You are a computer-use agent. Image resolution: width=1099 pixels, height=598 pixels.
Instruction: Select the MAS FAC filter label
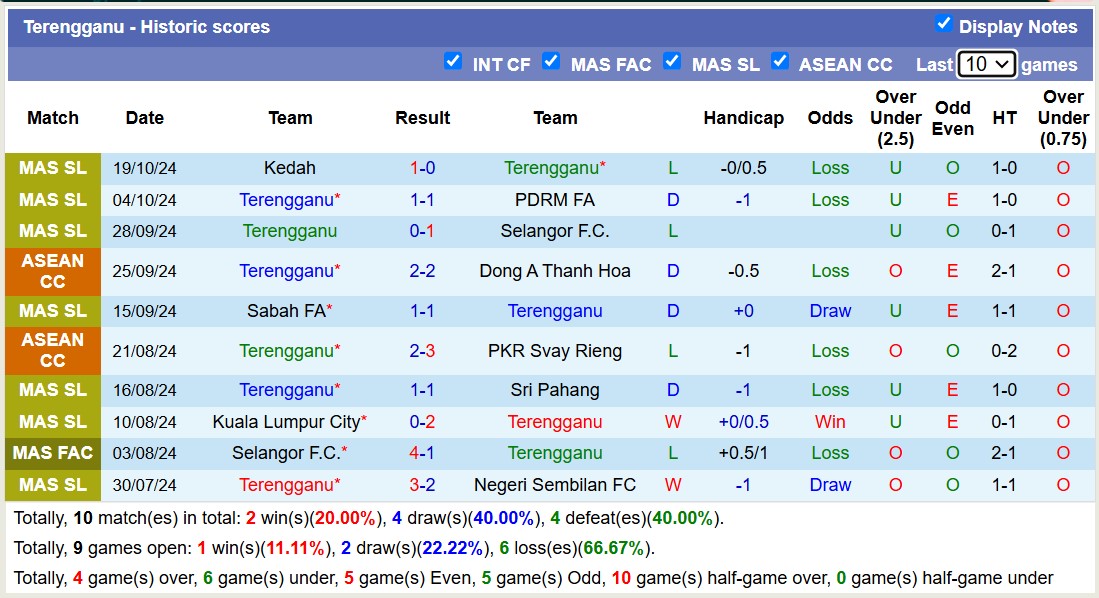click(611, 64)
